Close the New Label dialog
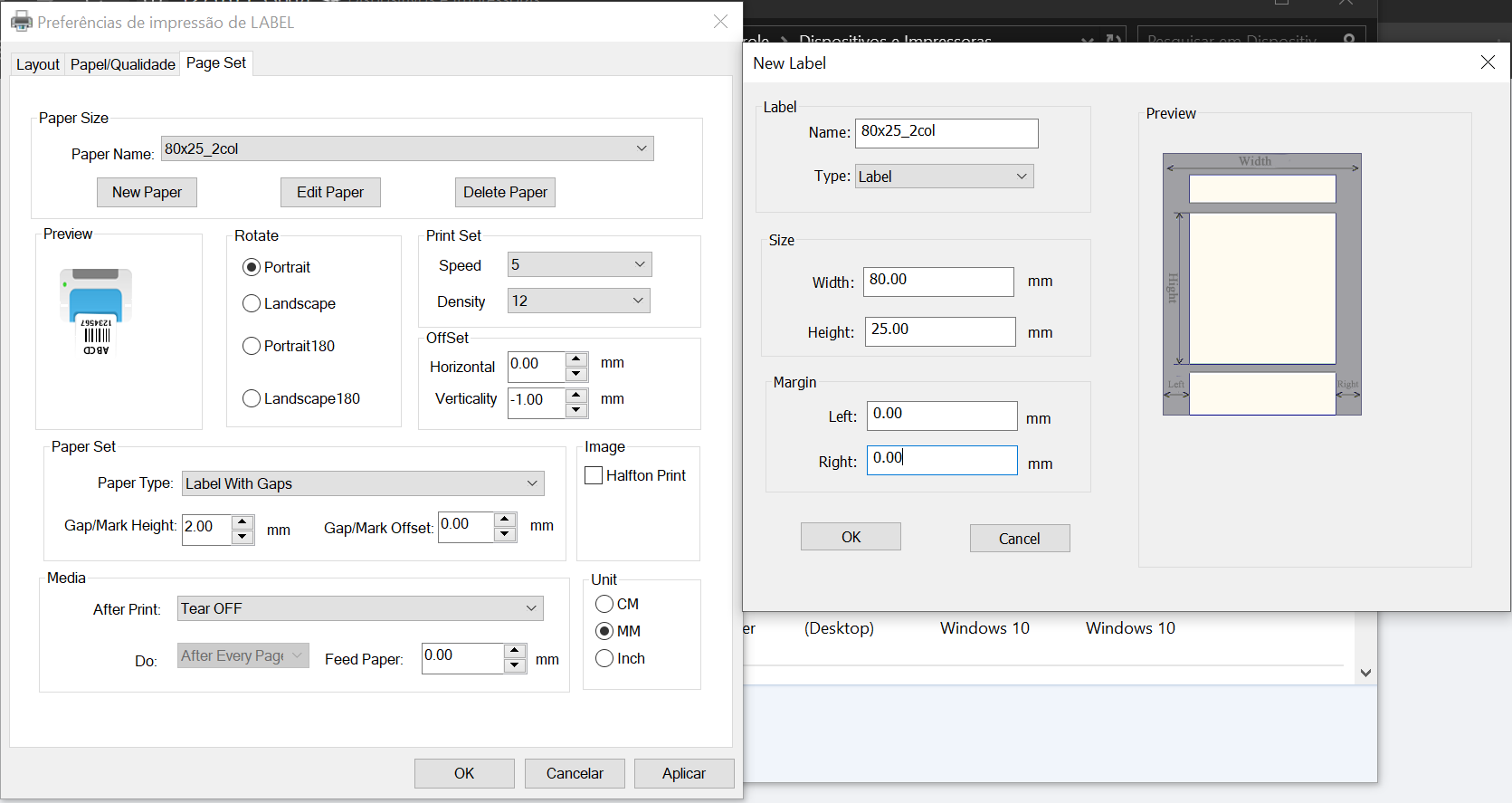This screenshot has height=803, width=1512. (1488, 62)
